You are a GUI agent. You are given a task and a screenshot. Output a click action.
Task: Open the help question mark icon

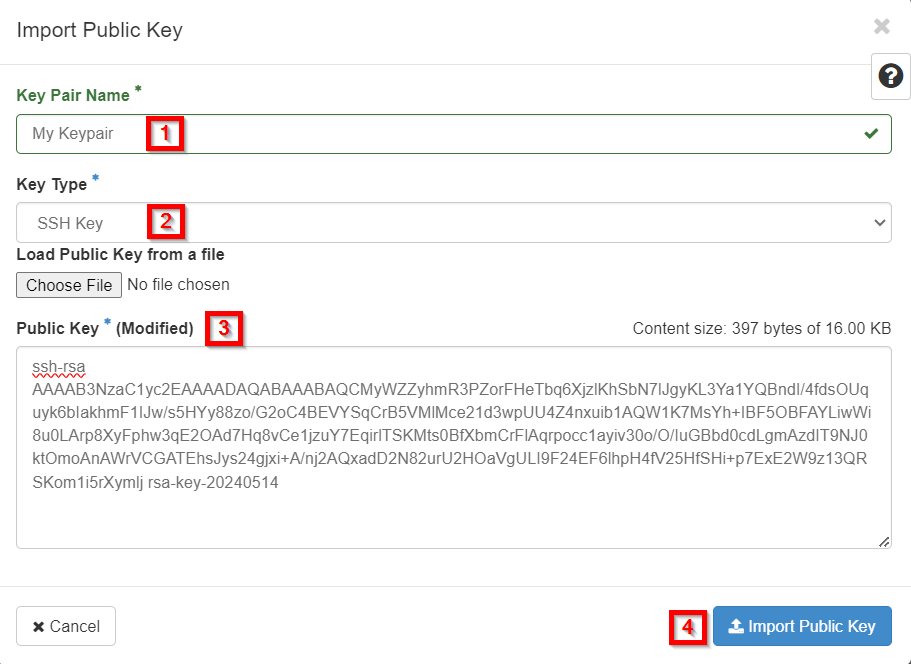(x=891, y=76)
